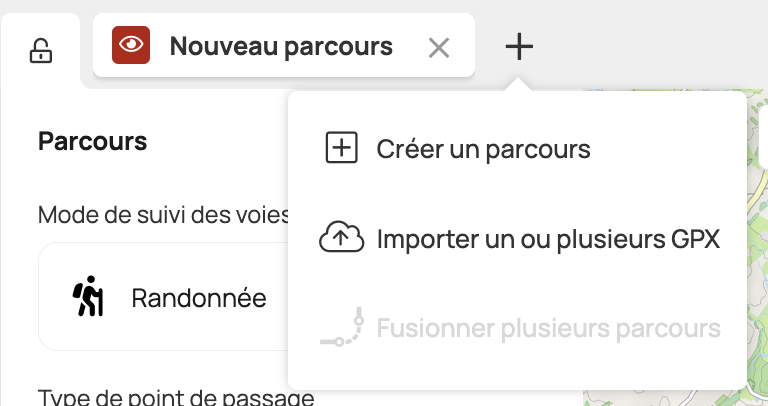Close the Nouveau parcours tab
This screenshot has width=768, height=406.
coord(438,47)
